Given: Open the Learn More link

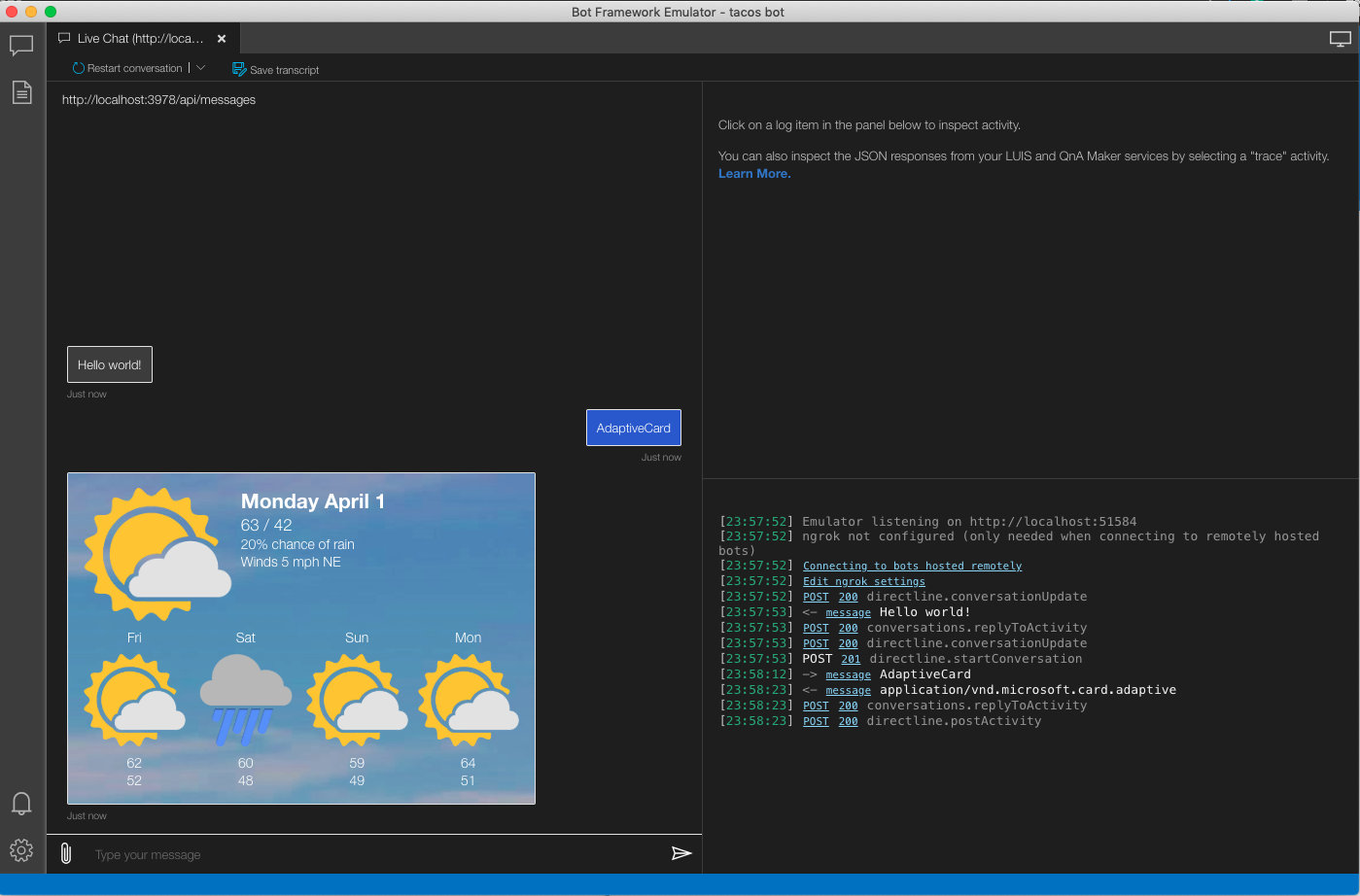Looking at the screenshot, I should [754, 173].
